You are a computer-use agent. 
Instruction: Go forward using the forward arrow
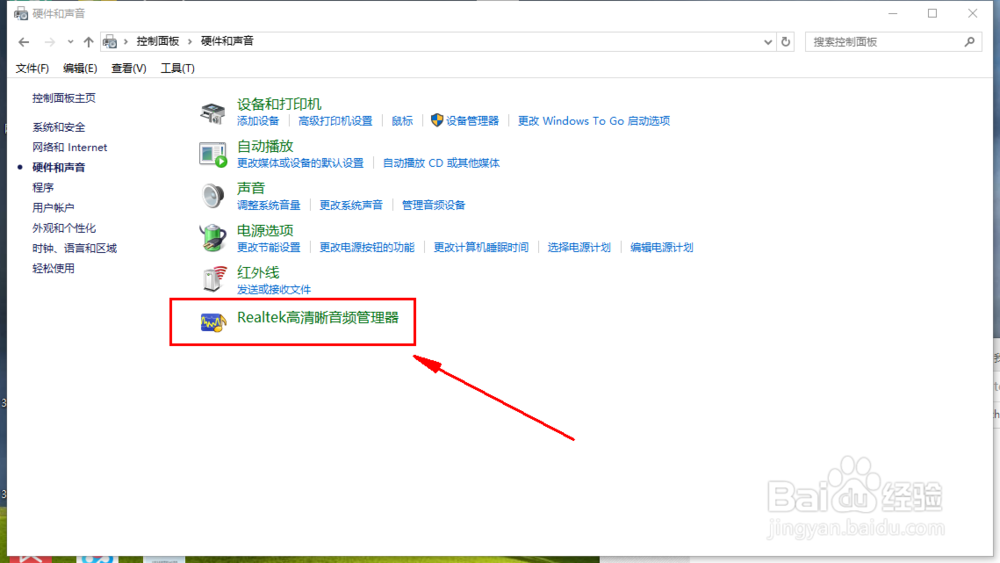tap(49, 42)
